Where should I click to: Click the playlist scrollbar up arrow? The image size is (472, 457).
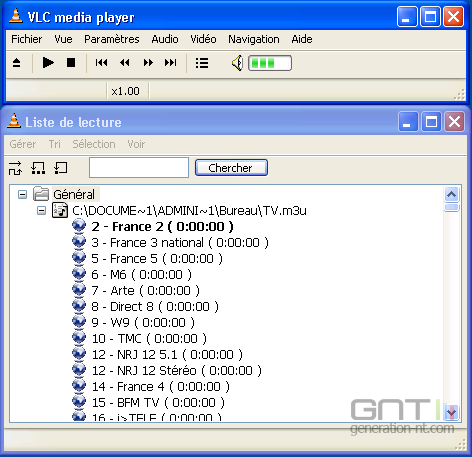coord(452,194)
